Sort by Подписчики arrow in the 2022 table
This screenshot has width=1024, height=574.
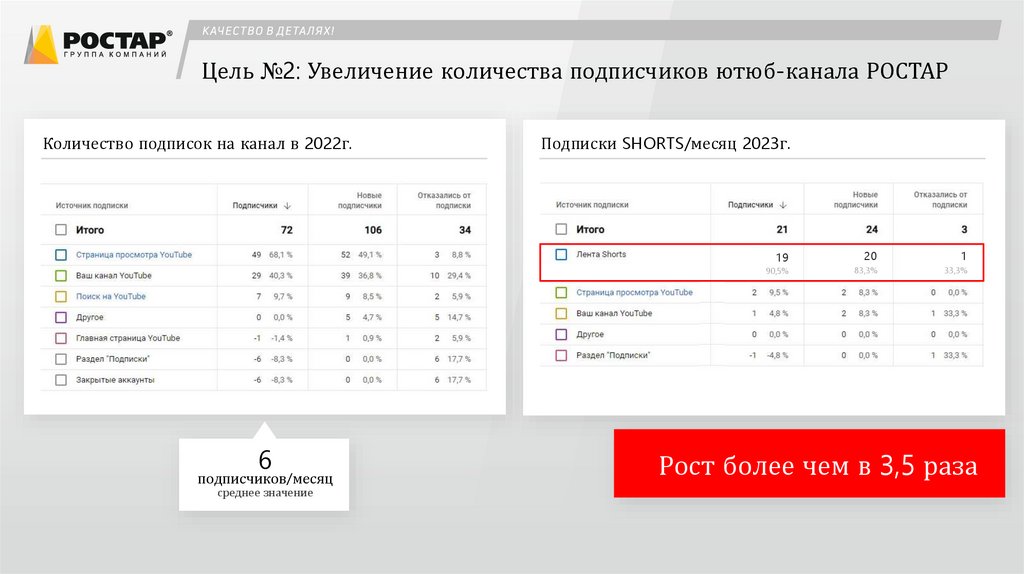click(x=287, y=206)
